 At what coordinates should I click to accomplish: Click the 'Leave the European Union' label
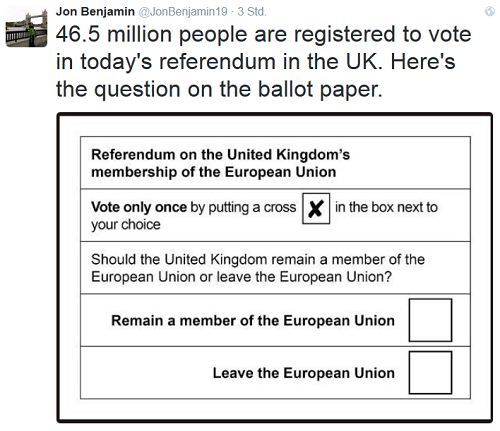304,373
